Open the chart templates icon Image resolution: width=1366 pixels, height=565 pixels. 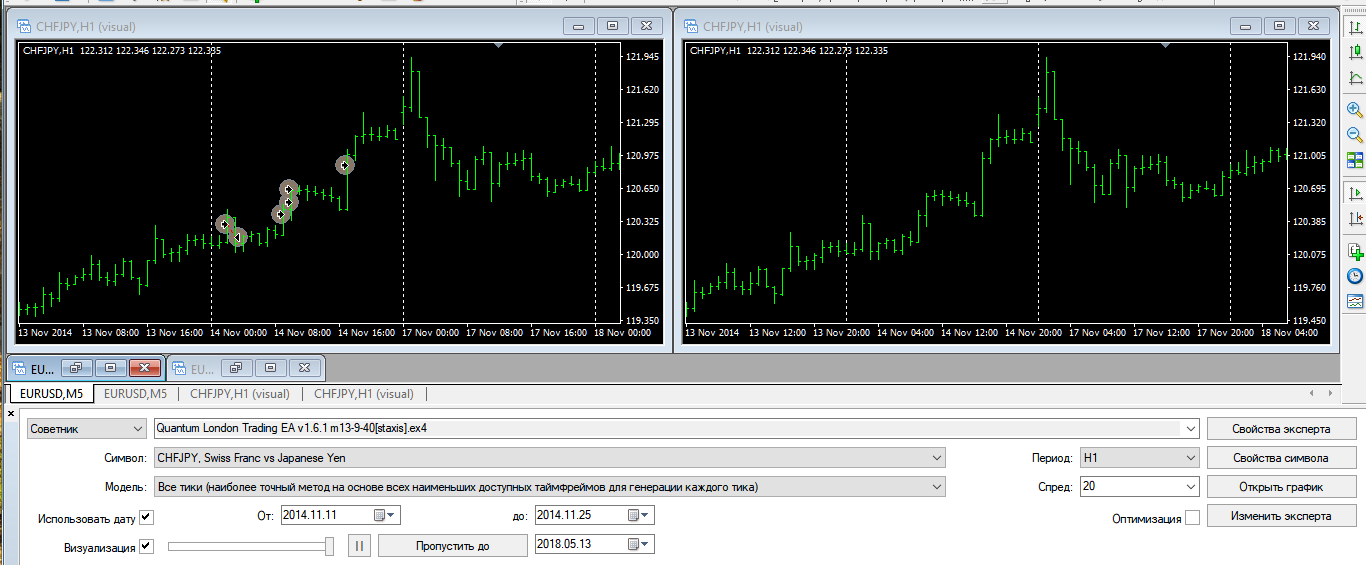coord(1355,301)
